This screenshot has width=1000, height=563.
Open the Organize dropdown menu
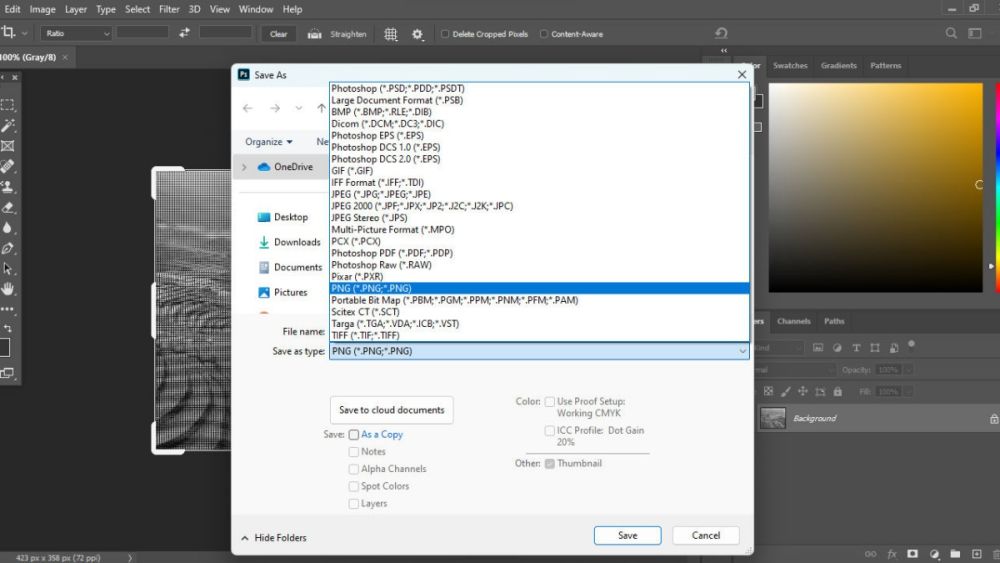[268, 142]
